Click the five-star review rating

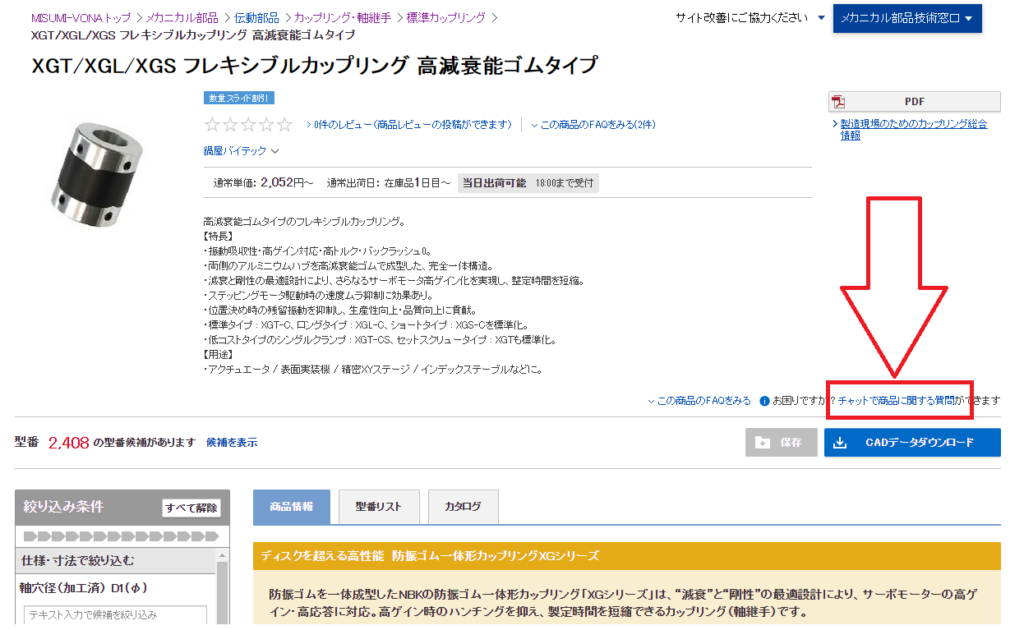point(248,125)
